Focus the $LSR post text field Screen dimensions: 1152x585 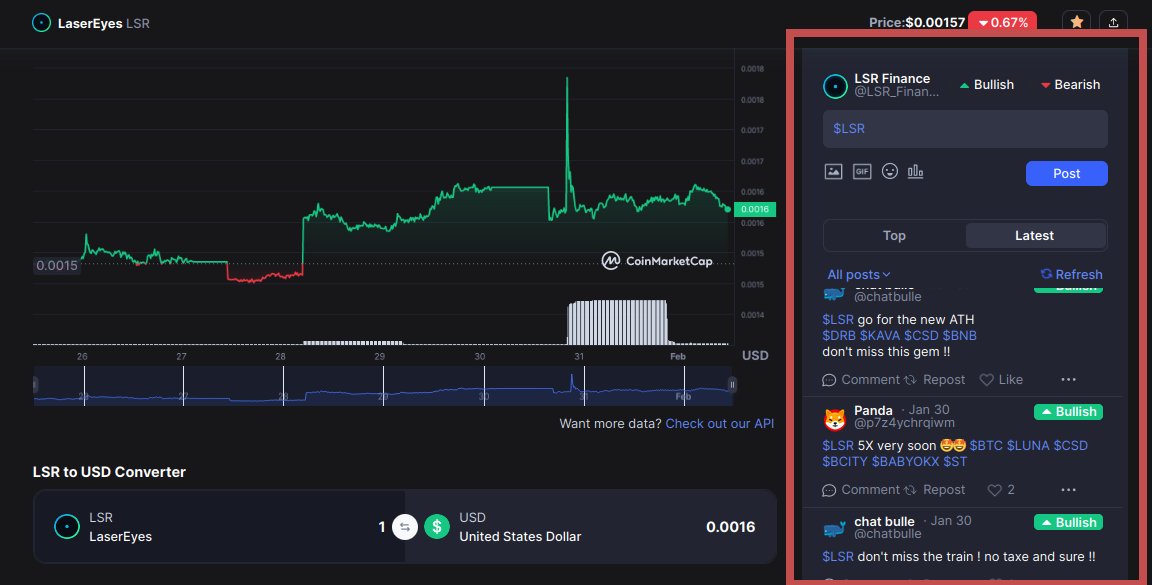pyautogui.click(x=965, y=129)
